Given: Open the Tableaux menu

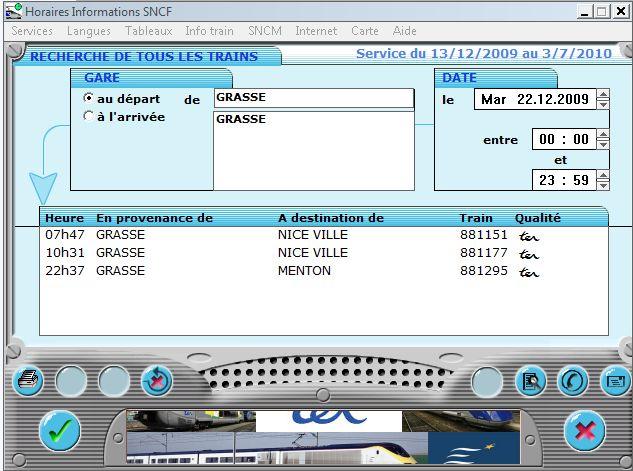Looking at the screenshot, I should [x=149, y=31].
